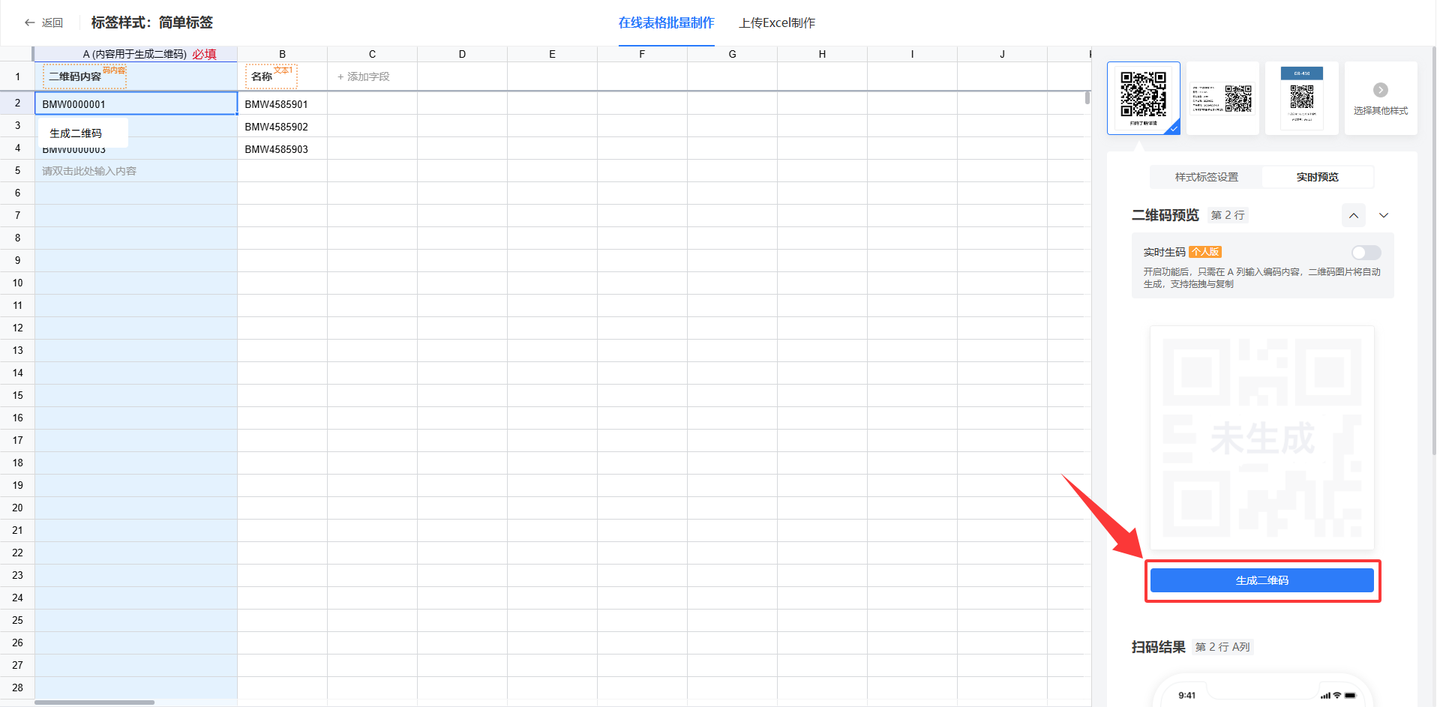Viewport: 1440px width, 707px height.
Task: Open 上传Excel制作 tab
Action: (777, 23)
